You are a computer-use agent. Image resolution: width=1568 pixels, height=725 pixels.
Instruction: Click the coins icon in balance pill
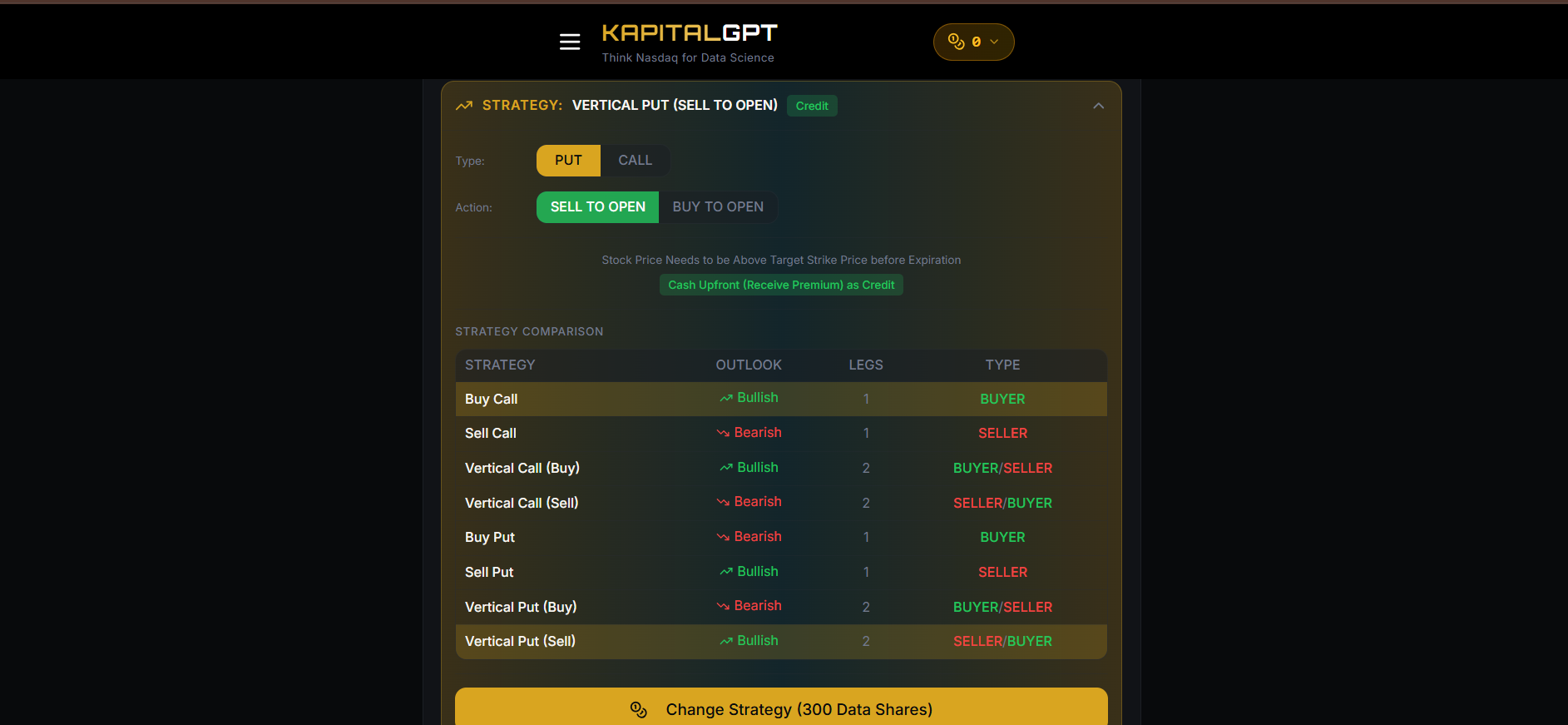point(957,42)
